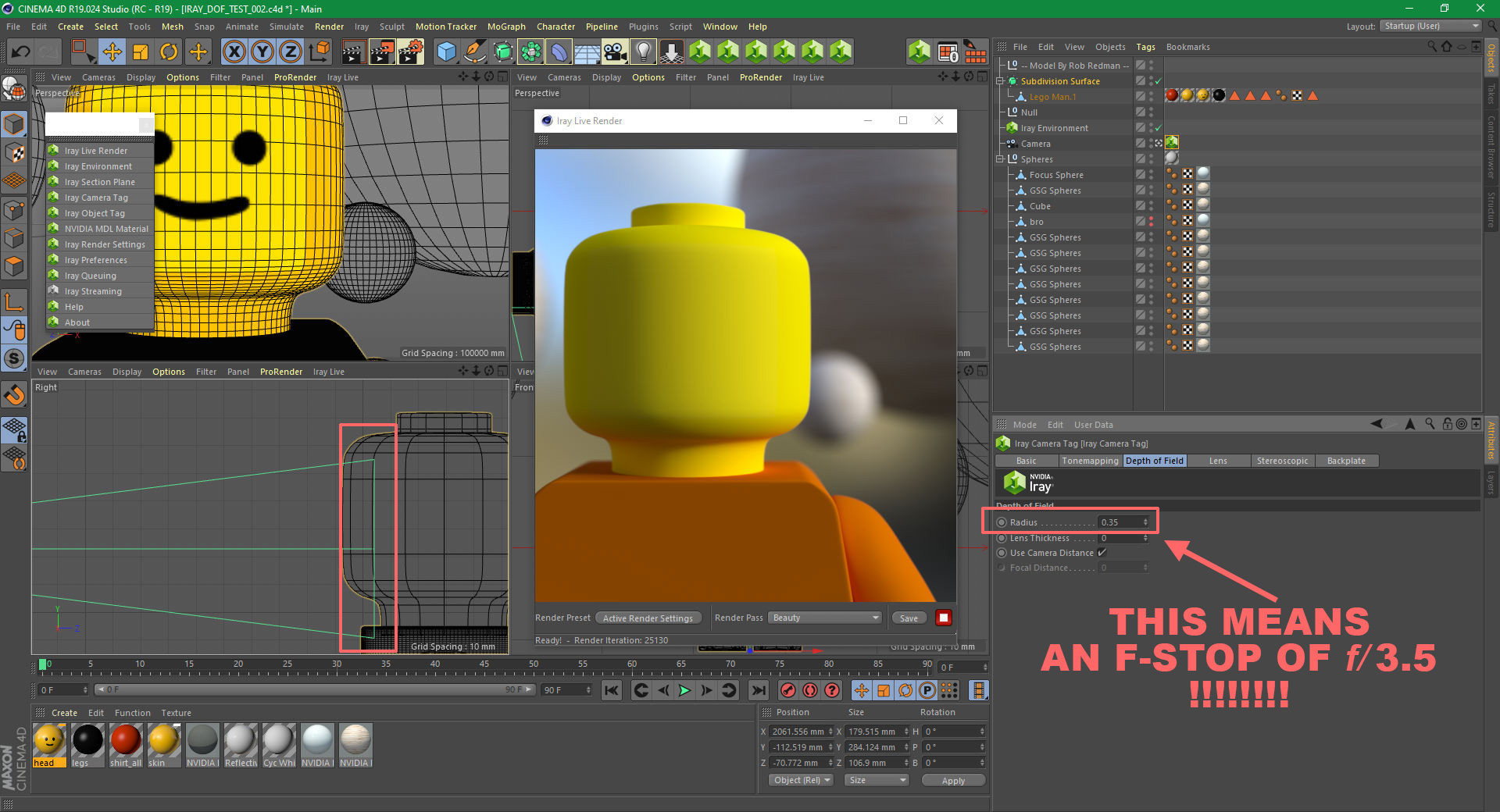The height and width of the screenshot is (812, 1500).
Task: Click Go to Start of animation button
Action: 612,690
